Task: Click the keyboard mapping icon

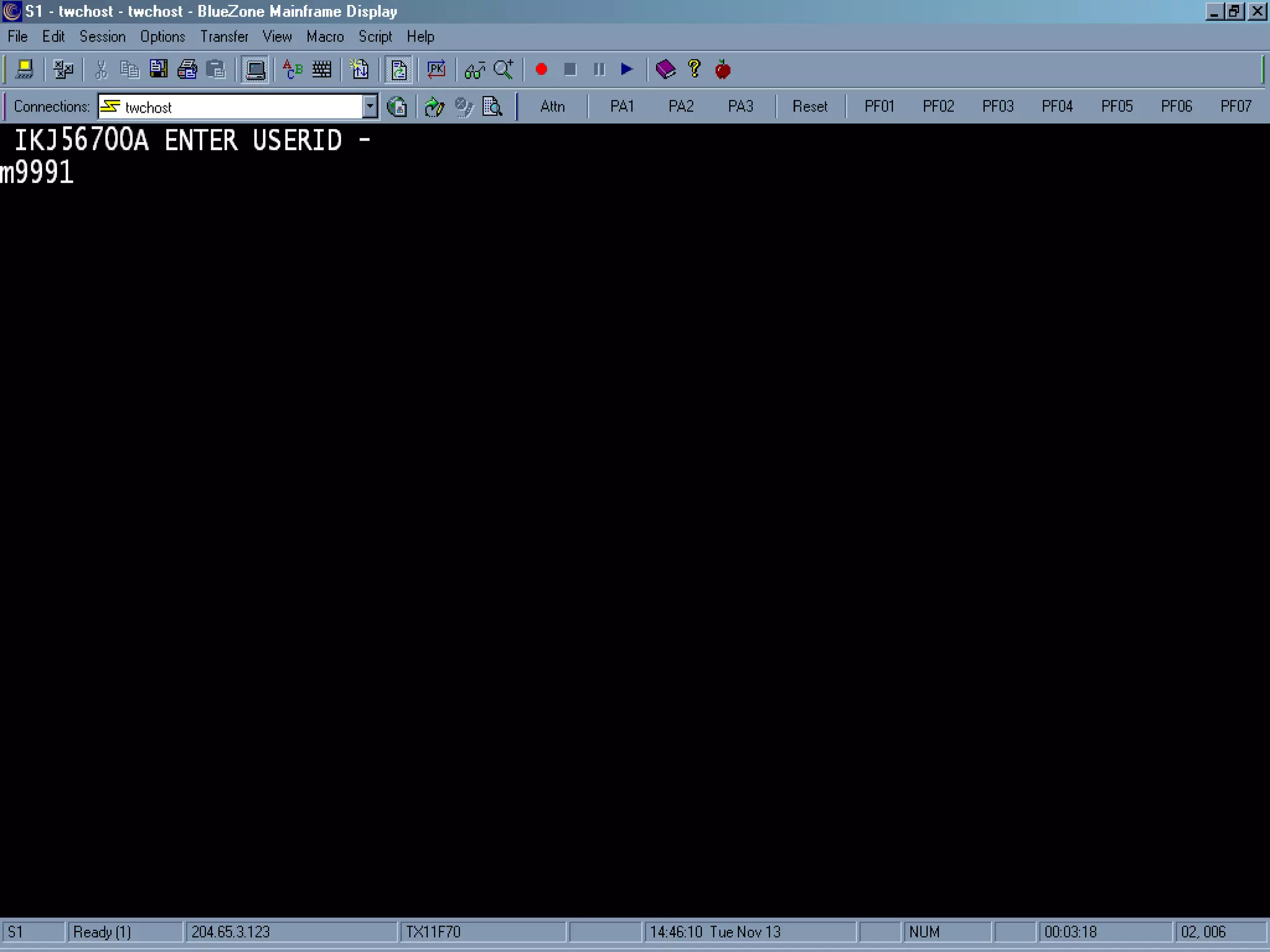Action: [321, 69]
